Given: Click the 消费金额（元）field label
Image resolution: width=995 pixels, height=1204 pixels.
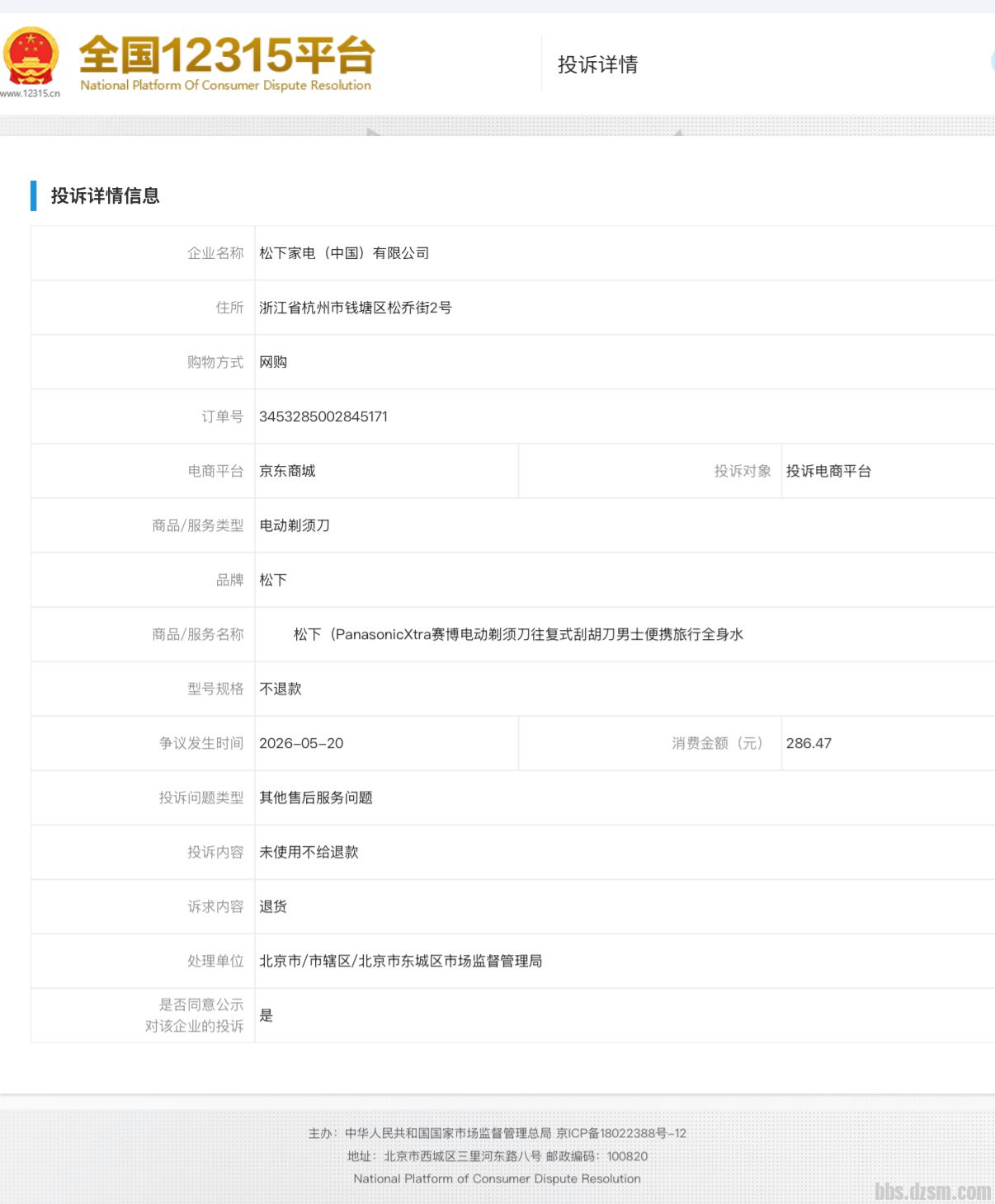Looking at the screenshot, I should pyautogui.click(x=717, y=743).
